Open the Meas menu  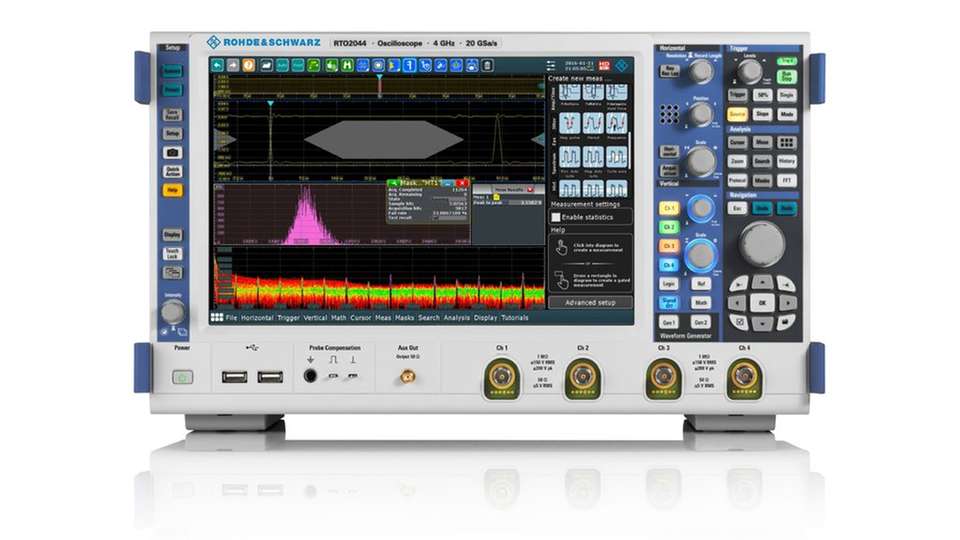tap(383, 318)
